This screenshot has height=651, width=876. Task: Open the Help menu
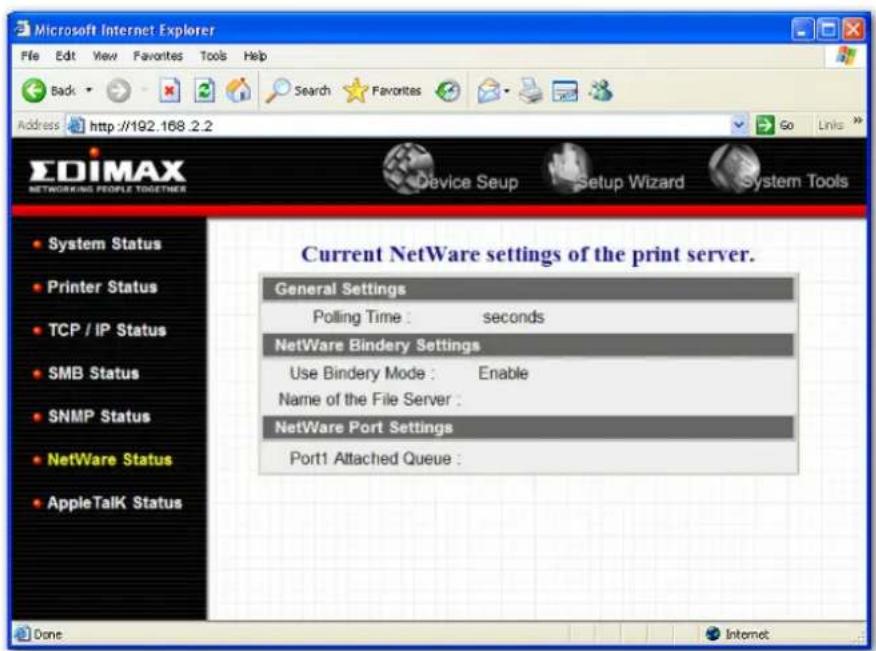click(255, 56)
